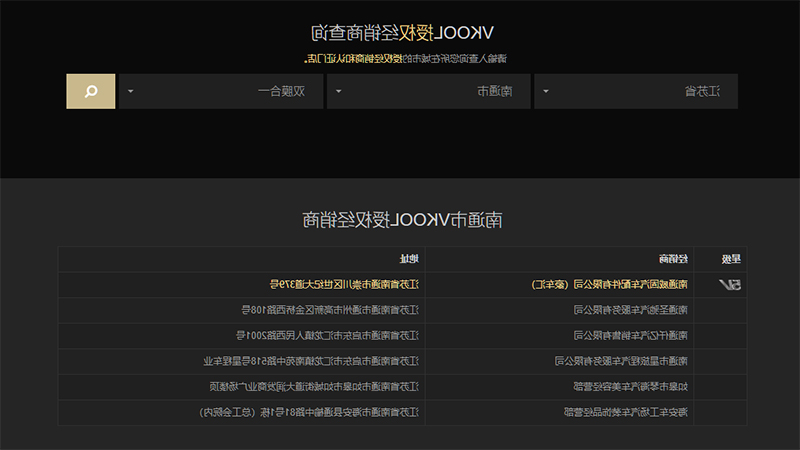The width and height of the screenshot is (800, 450).
Task: Click the city dropdown arrow caret
Action: 339,91
